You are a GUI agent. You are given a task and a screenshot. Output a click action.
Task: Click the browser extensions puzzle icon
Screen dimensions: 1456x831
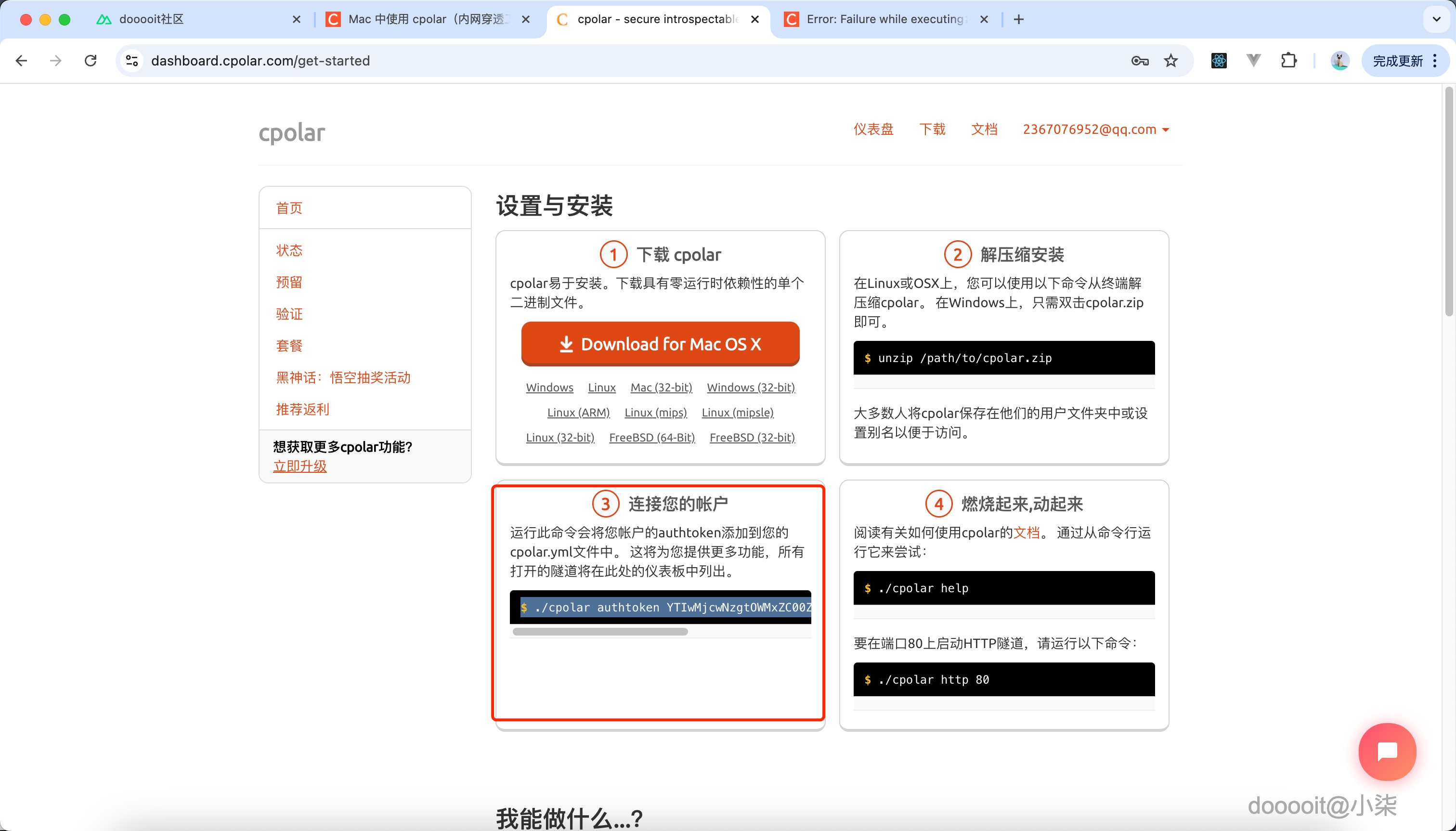1289,61
